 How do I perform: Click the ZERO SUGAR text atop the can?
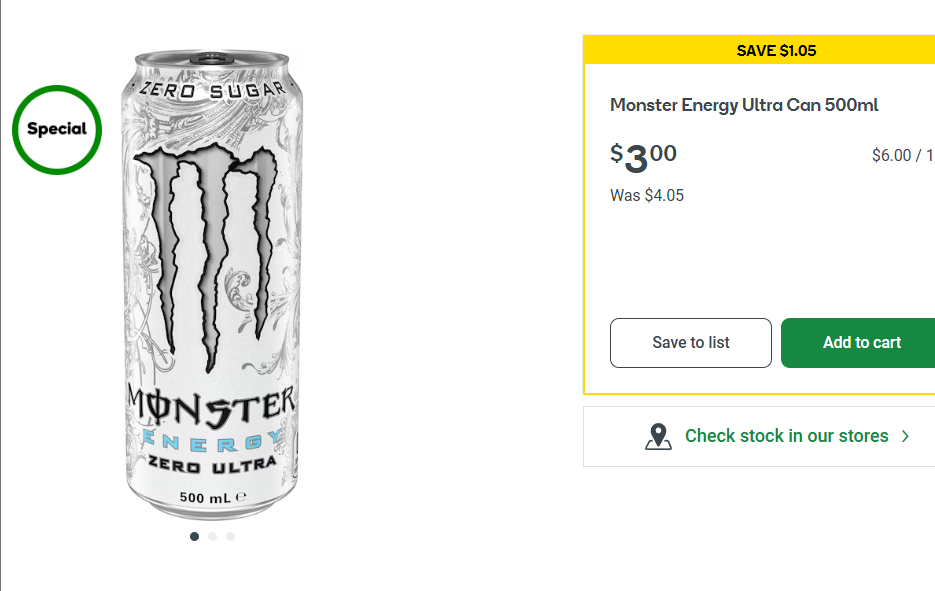(x=212, y=90)
